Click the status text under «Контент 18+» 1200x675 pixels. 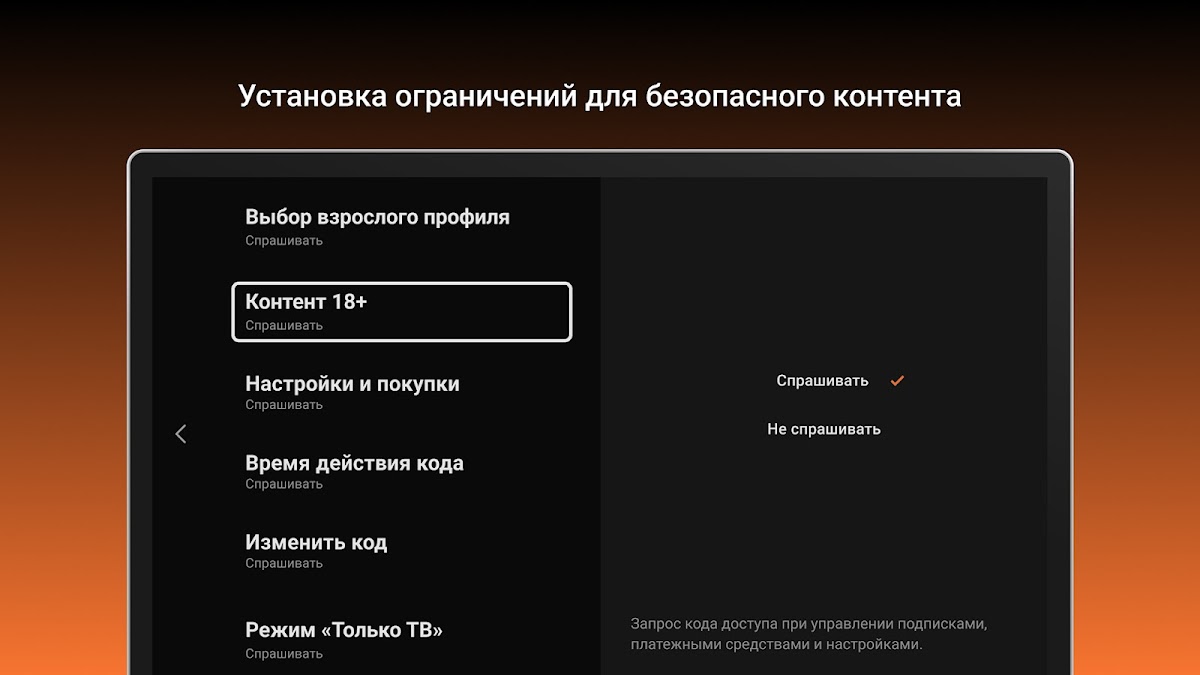(x=284, y=326)
